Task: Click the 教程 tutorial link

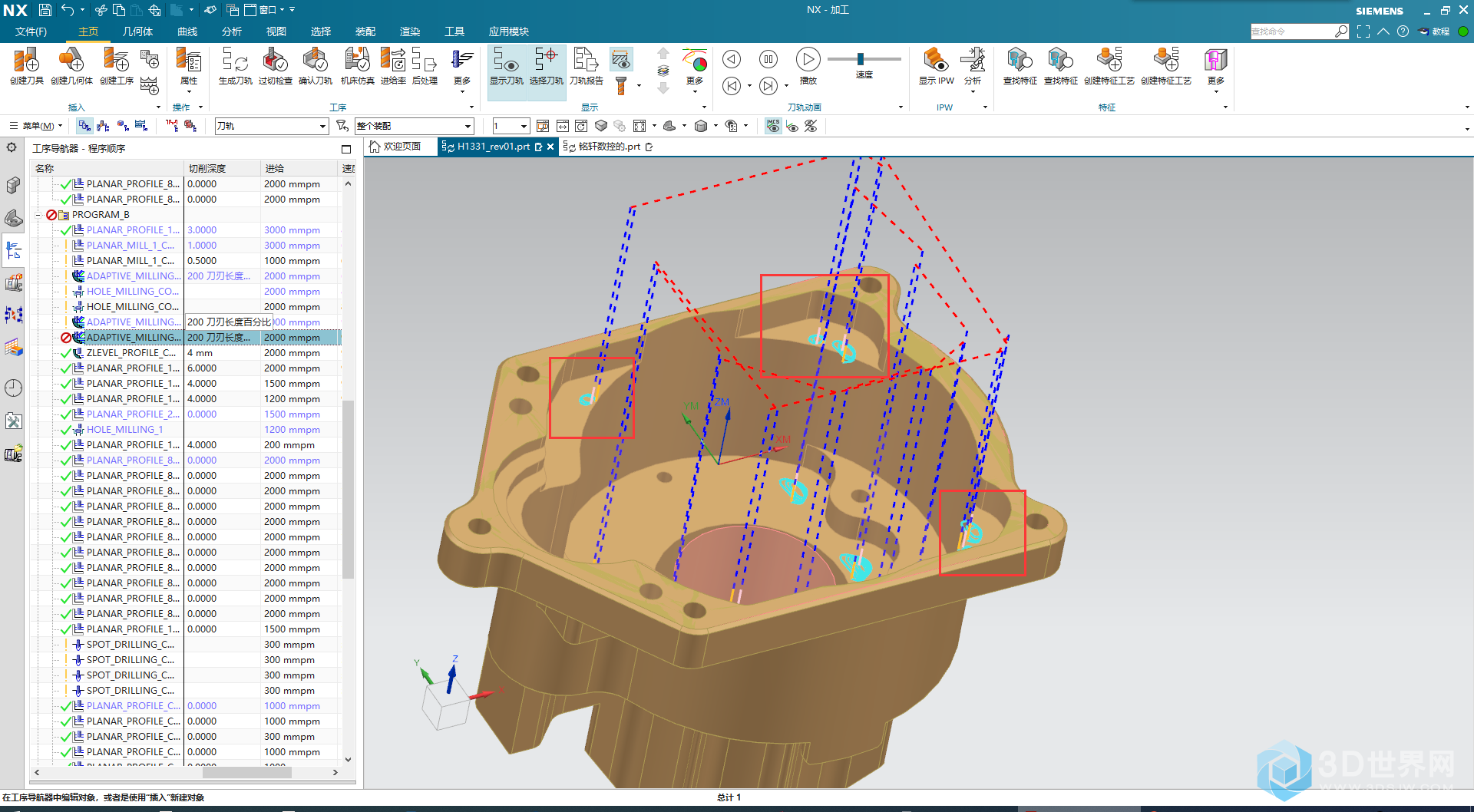Action: tap(1434, 31)
